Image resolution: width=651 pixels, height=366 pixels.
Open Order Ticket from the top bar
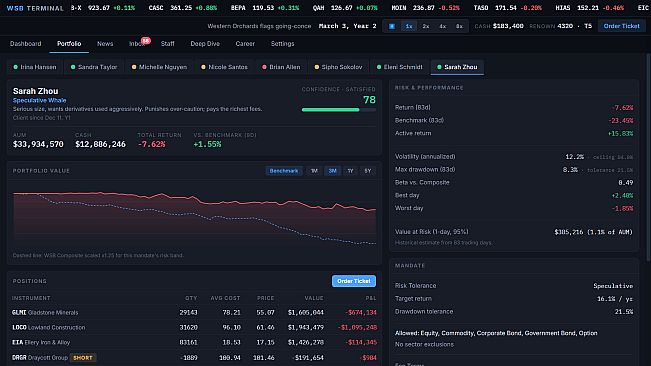click(x=622, y=26)
